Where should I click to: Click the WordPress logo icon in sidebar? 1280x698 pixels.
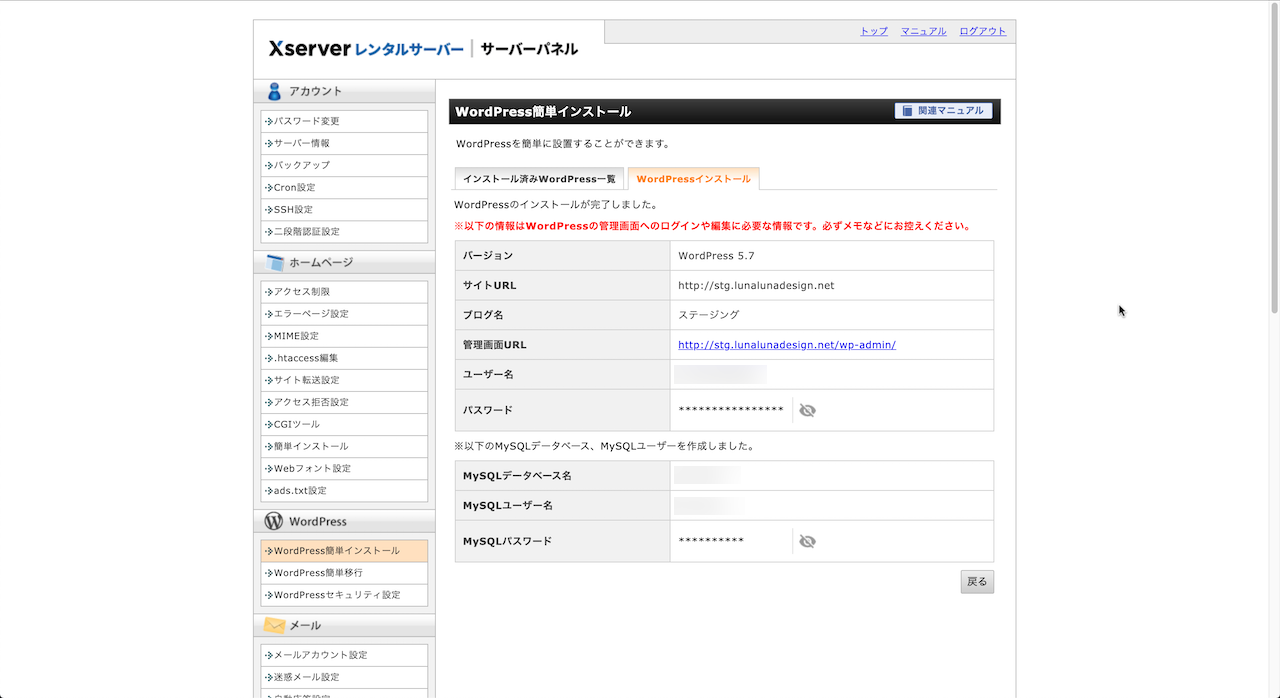(x=274, y=521)
